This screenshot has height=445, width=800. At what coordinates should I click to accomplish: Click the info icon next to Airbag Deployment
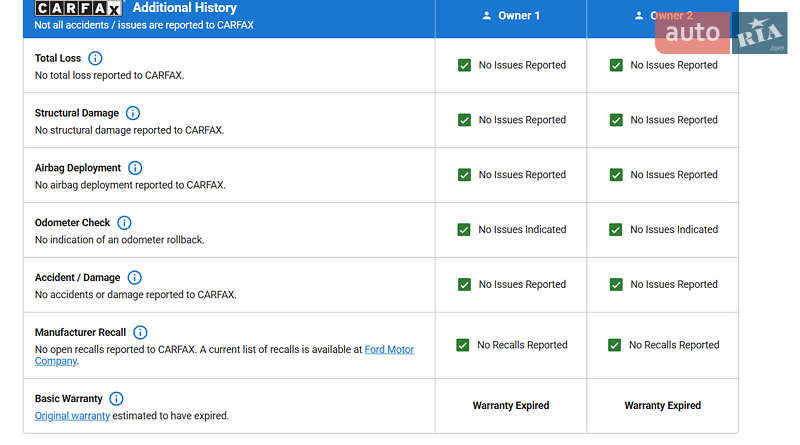[135, 168]
